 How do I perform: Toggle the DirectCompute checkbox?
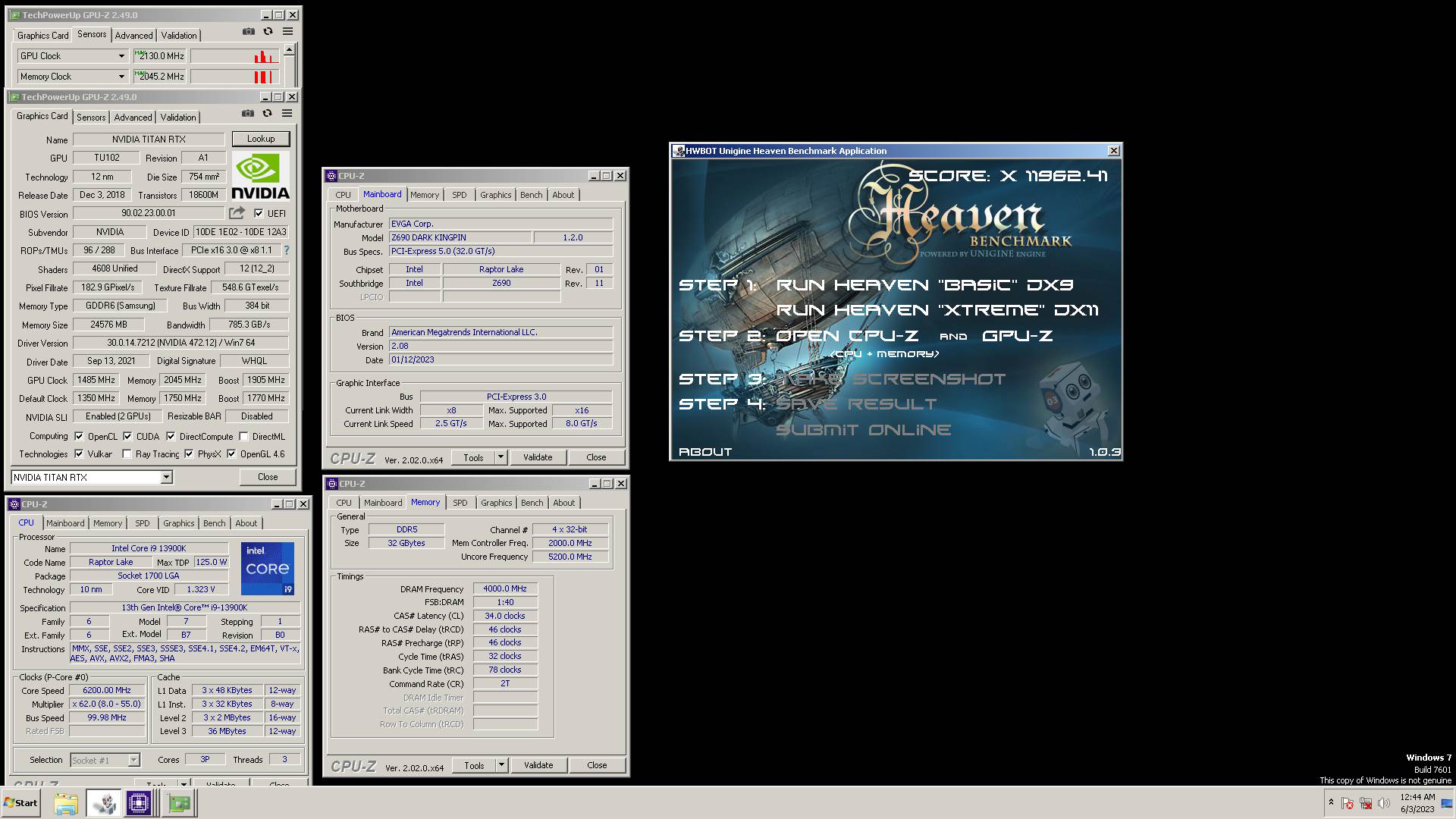[171, 436]
